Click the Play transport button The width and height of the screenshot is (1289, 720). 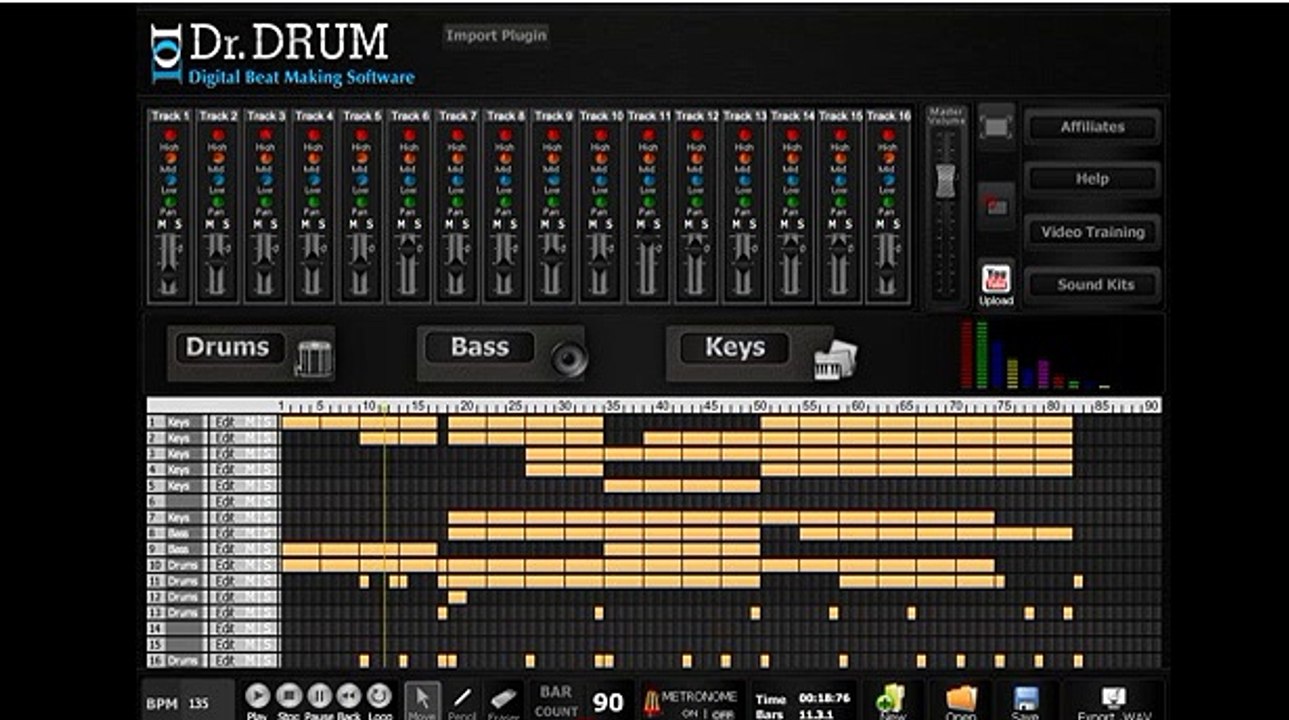pyautogui.click(x=258, y=695)
